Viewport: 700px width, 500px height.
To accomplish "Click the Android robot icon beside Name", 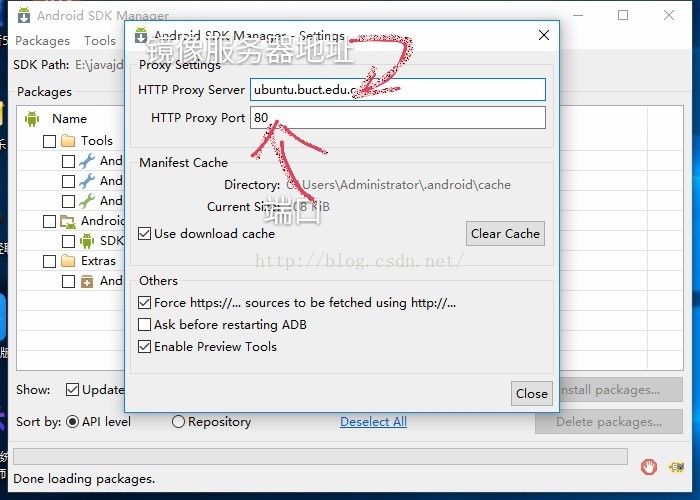I will tap(32, 119).
